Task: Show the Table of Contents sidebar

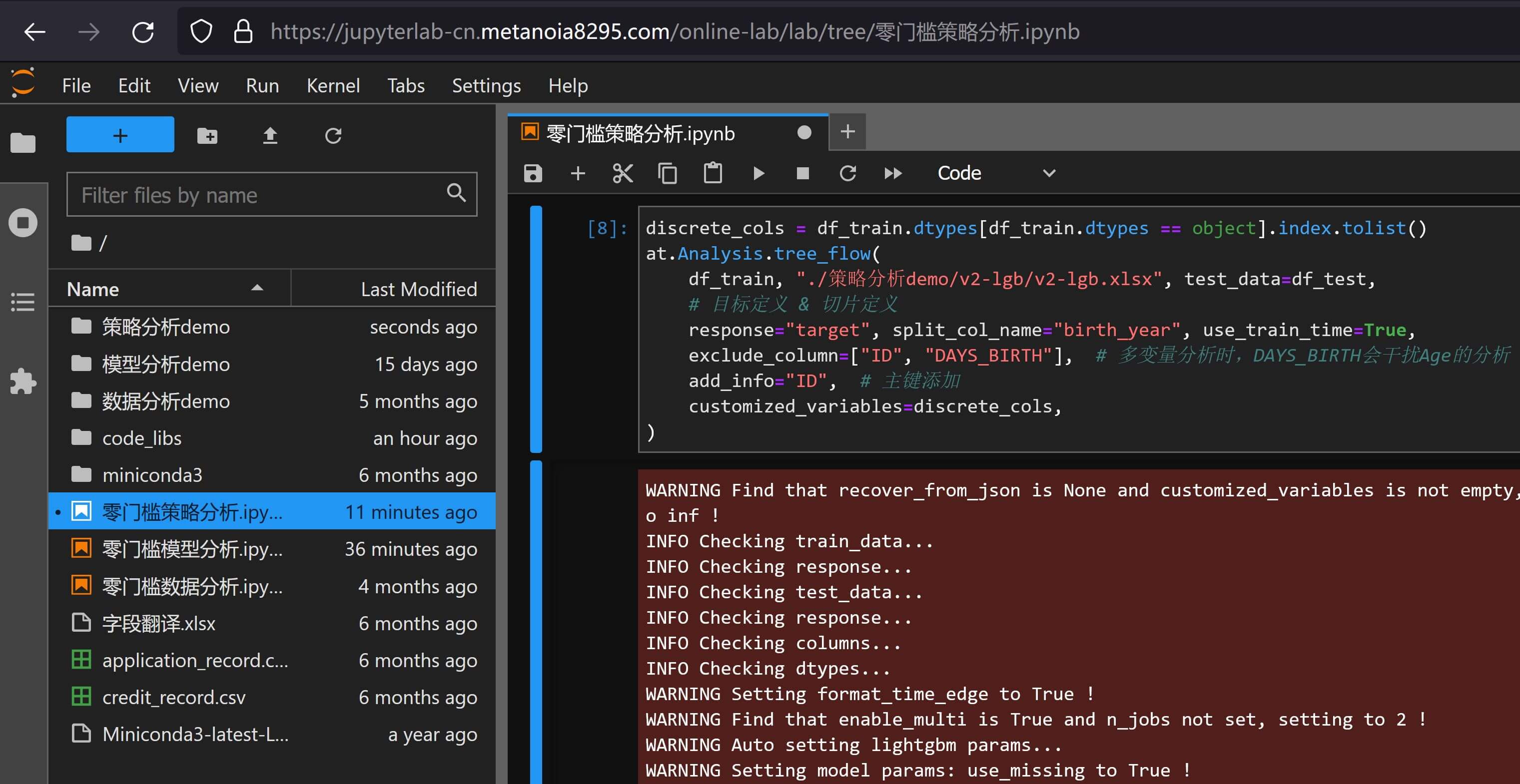Action: point(23,302)
